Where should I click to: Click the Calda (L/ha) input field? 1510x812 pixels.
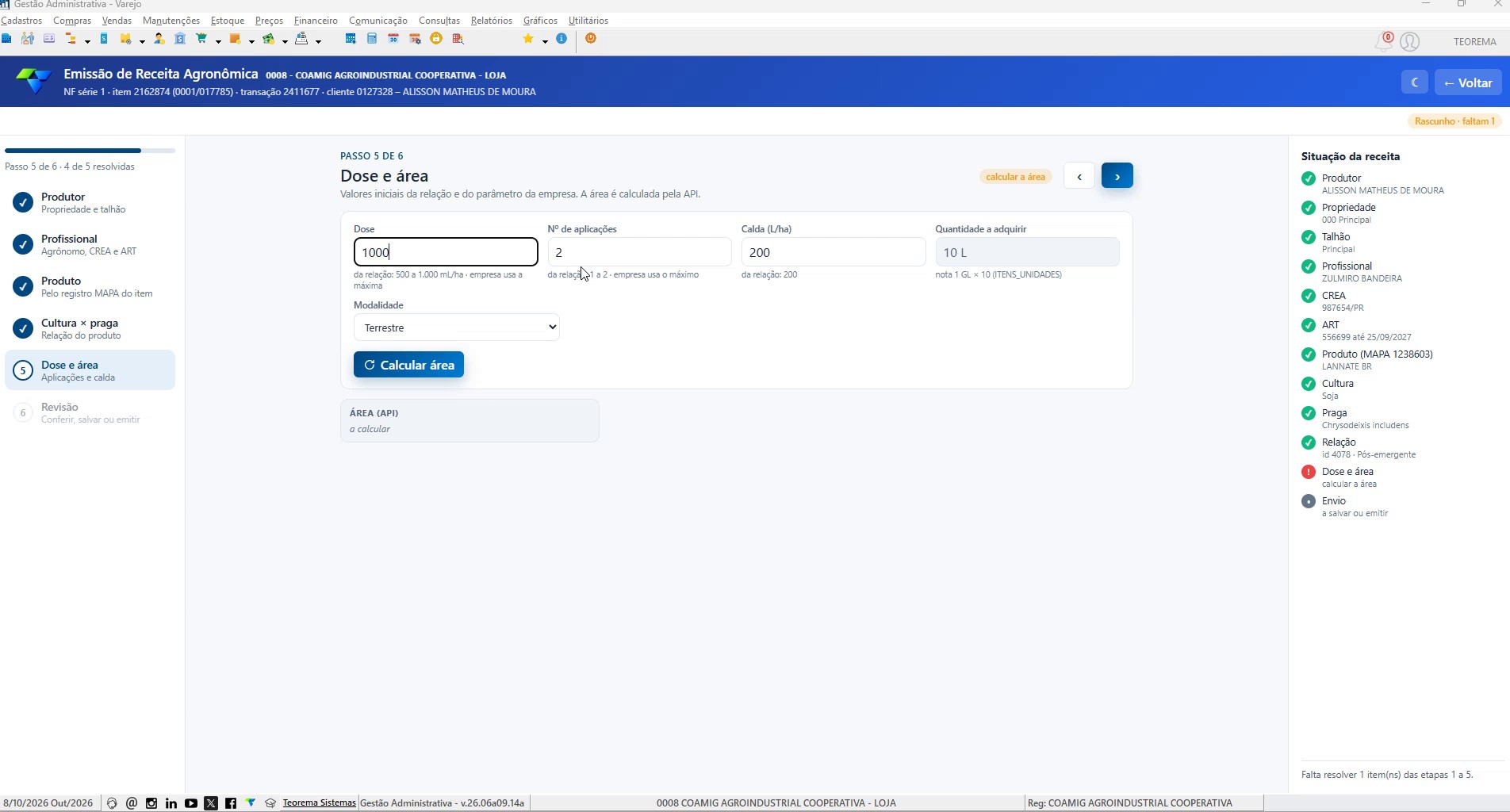pos(834,252)
